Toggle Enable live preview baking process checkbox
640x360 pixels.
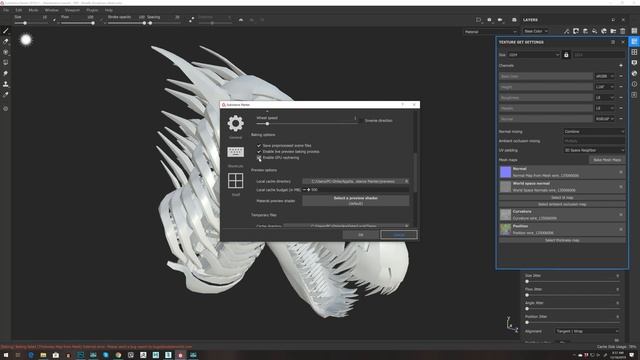(259, 151)
